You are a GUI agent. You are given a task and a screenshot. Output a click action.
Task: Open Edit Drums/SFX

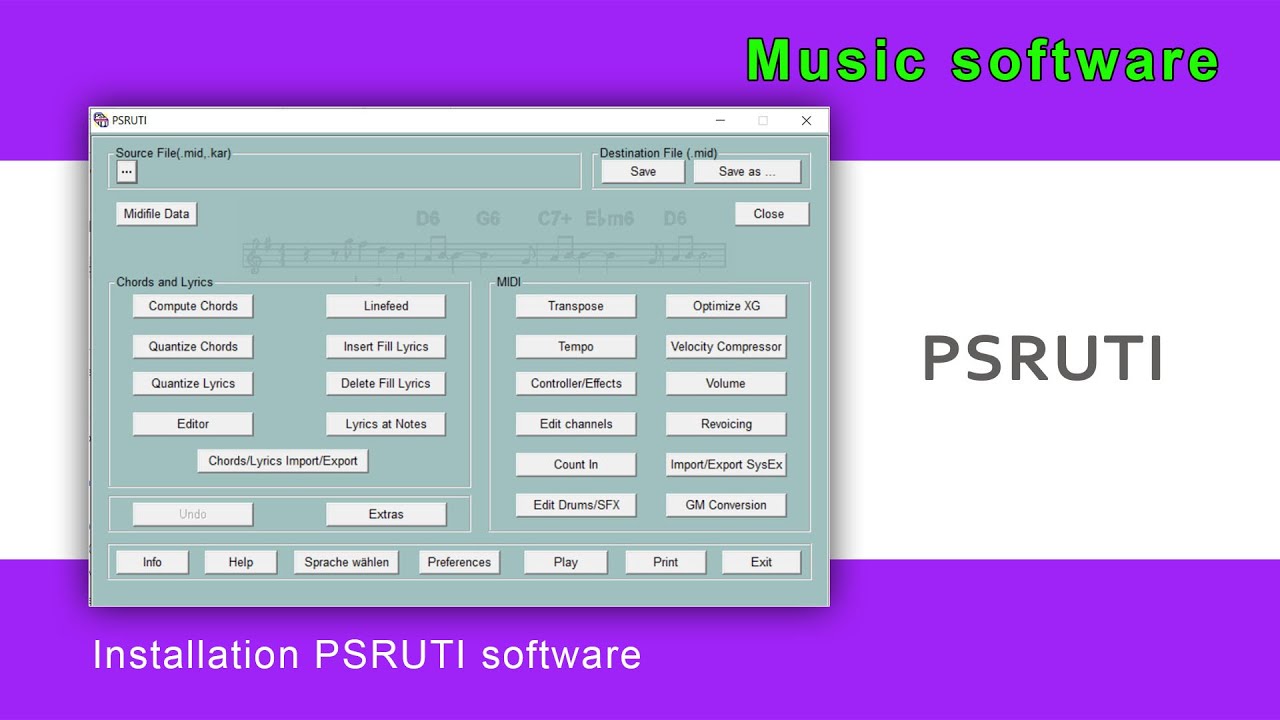coord(576,505)
